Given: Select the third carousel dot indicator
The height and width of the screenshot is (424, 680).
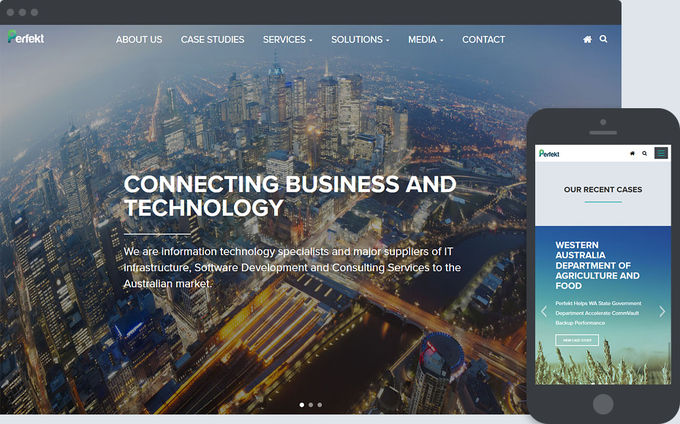Looking at the screenshot, I should (320, 404).
